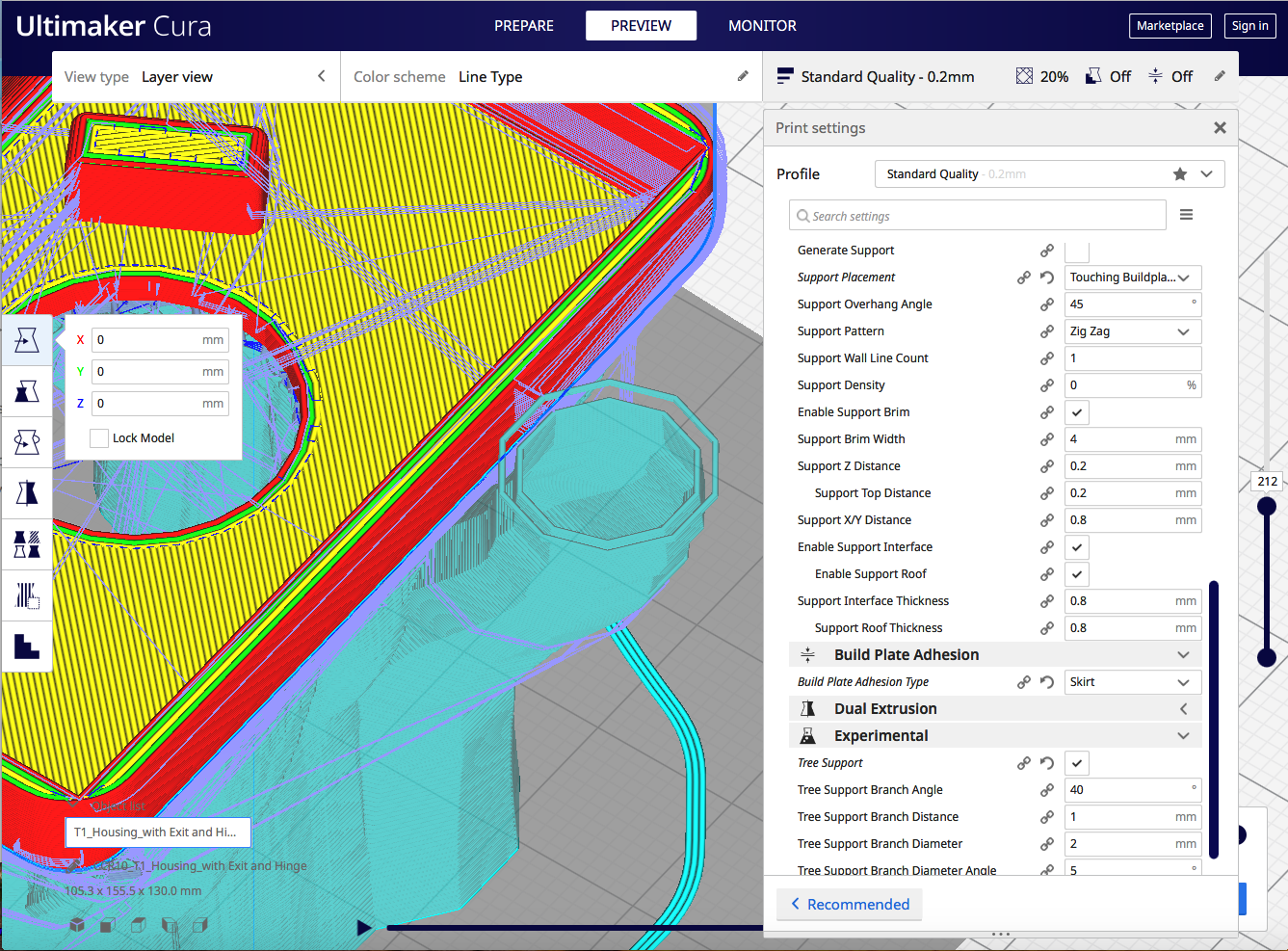This screenshot has height=951, width=1288.
Task: Play the layer simulation
Action: tap(364, 928)
